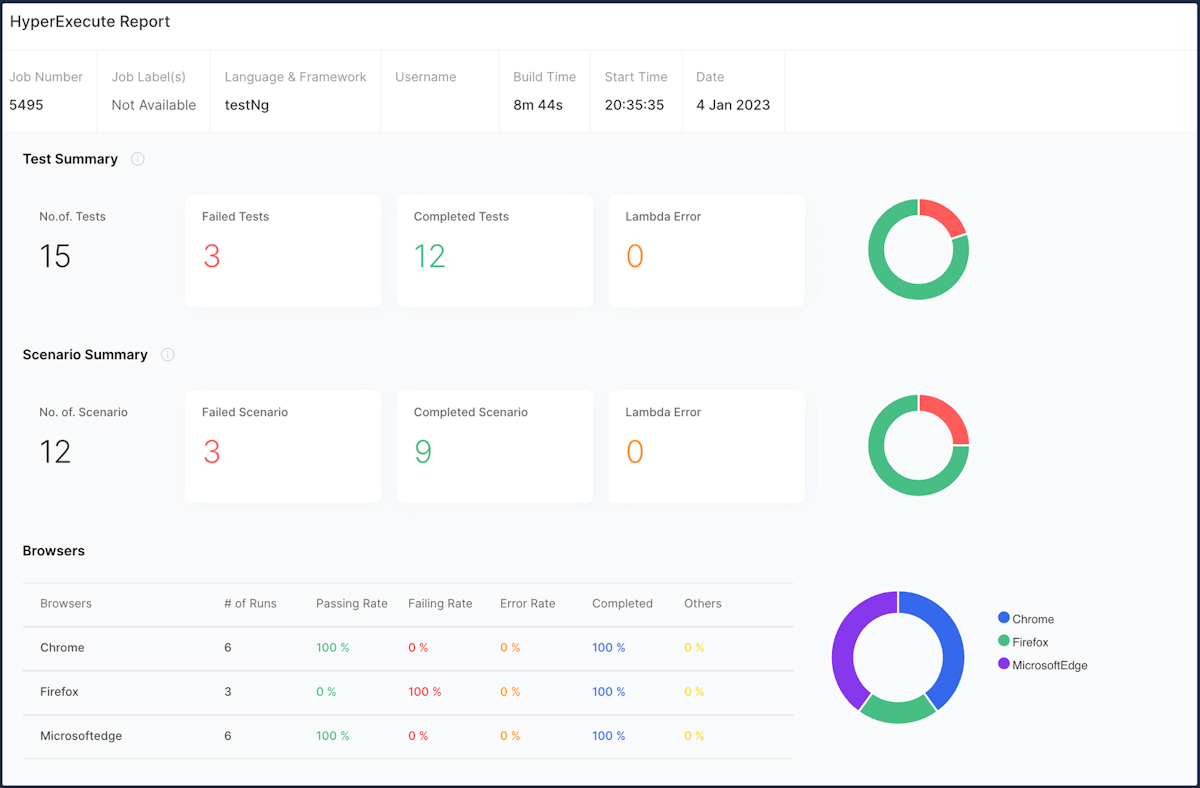Select the Scenario Summary donut chart
Image resolution: width=1200 pixels, height=788 pixels.
(x=918, y=444)
